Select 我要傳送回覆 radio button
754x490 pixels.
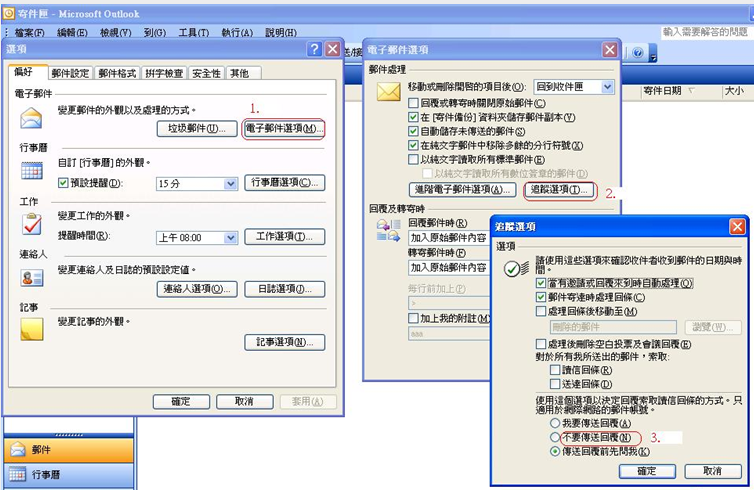coord(555,423)
